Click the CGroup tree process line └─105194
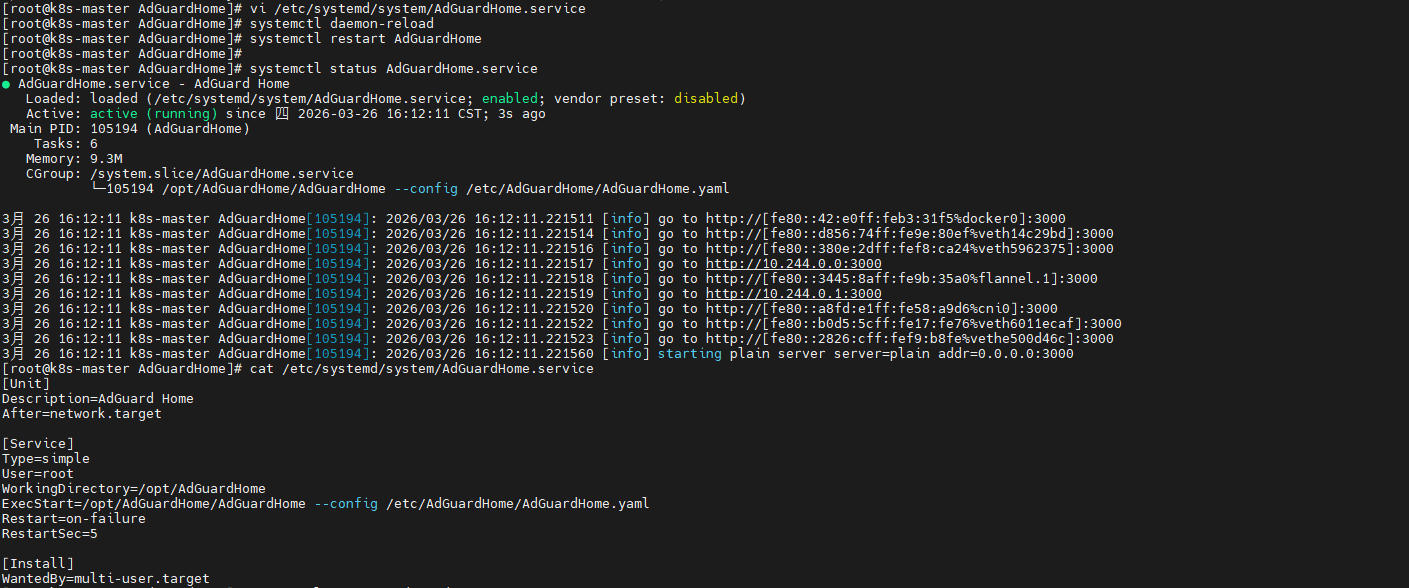 click(410, 189)
